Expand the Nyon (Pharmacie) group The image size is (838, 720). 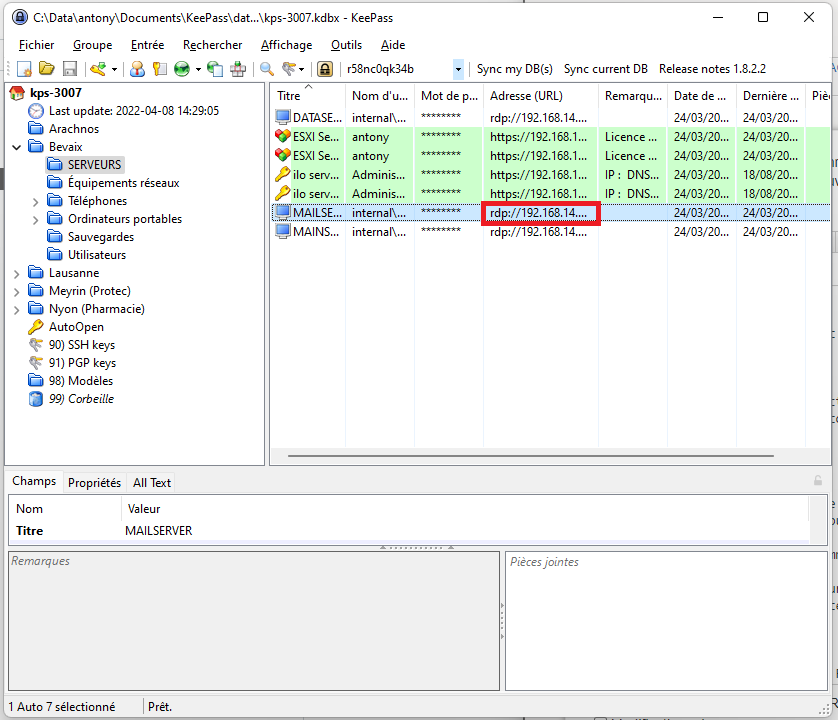[x=17, y=309]
